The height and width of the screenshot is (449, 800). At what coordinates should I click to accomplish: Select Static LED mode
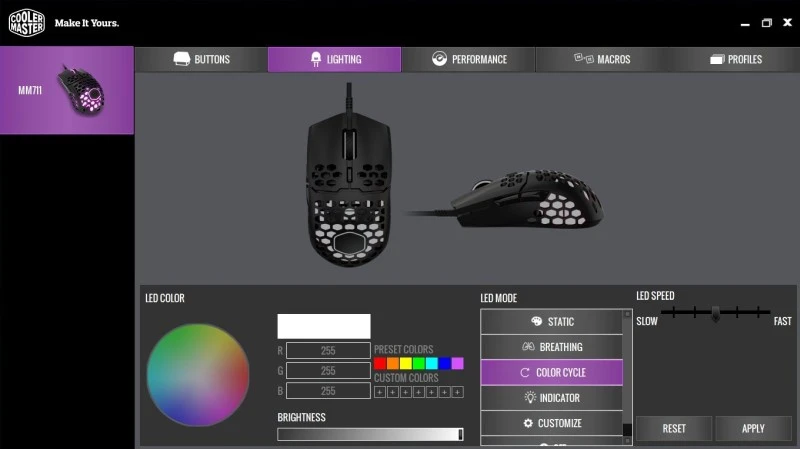pyautogui.click(x=552, y=321)
